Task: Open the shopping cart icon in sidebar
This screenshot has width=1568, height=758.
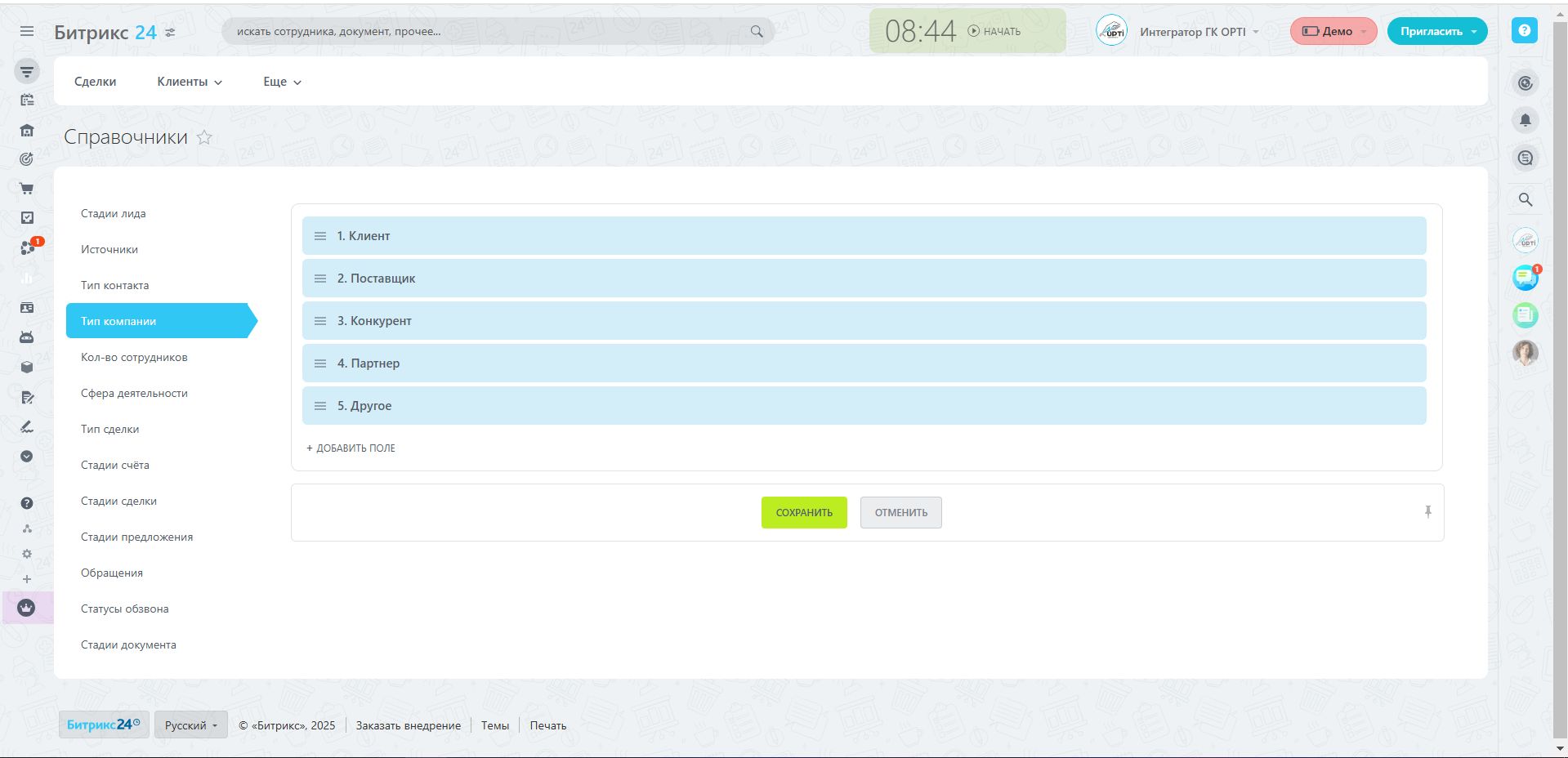Action: point(27,189)
